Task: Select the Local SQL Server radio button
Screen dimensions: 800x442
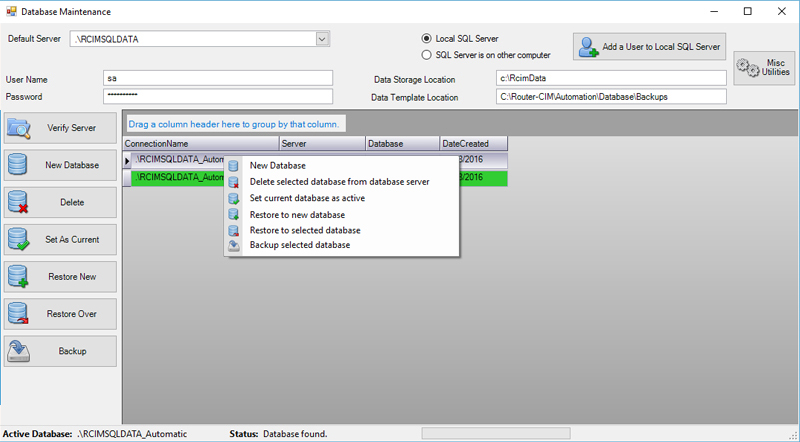Action: click(x=427, y=38)
